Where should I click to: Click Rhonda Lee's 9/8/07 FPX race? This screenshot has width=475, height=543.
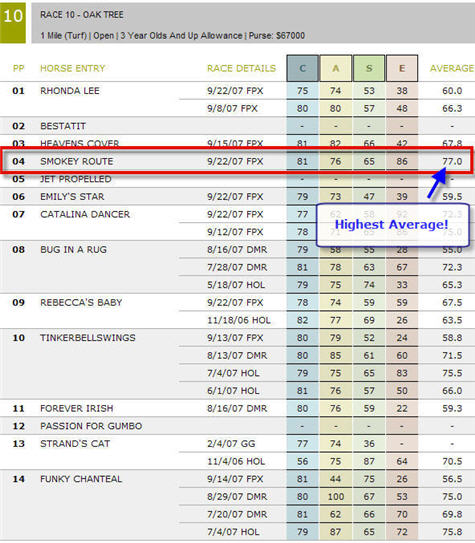pos(232,108)
